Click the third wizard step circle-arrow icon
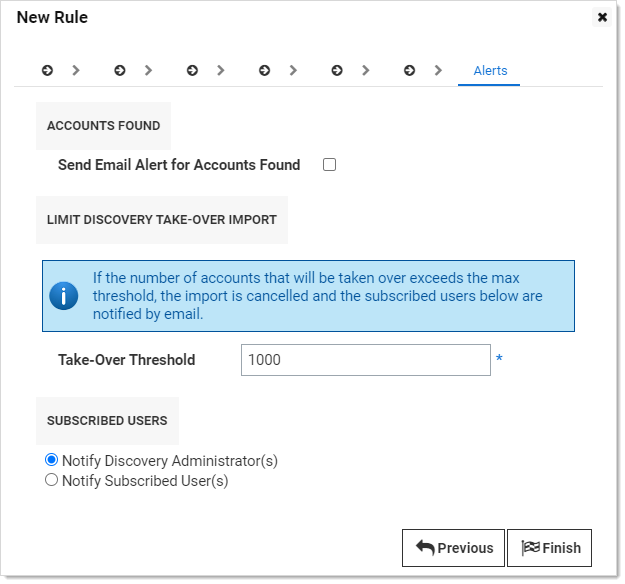The height and width of the screenshot is (584, 625). pos(192,71)
